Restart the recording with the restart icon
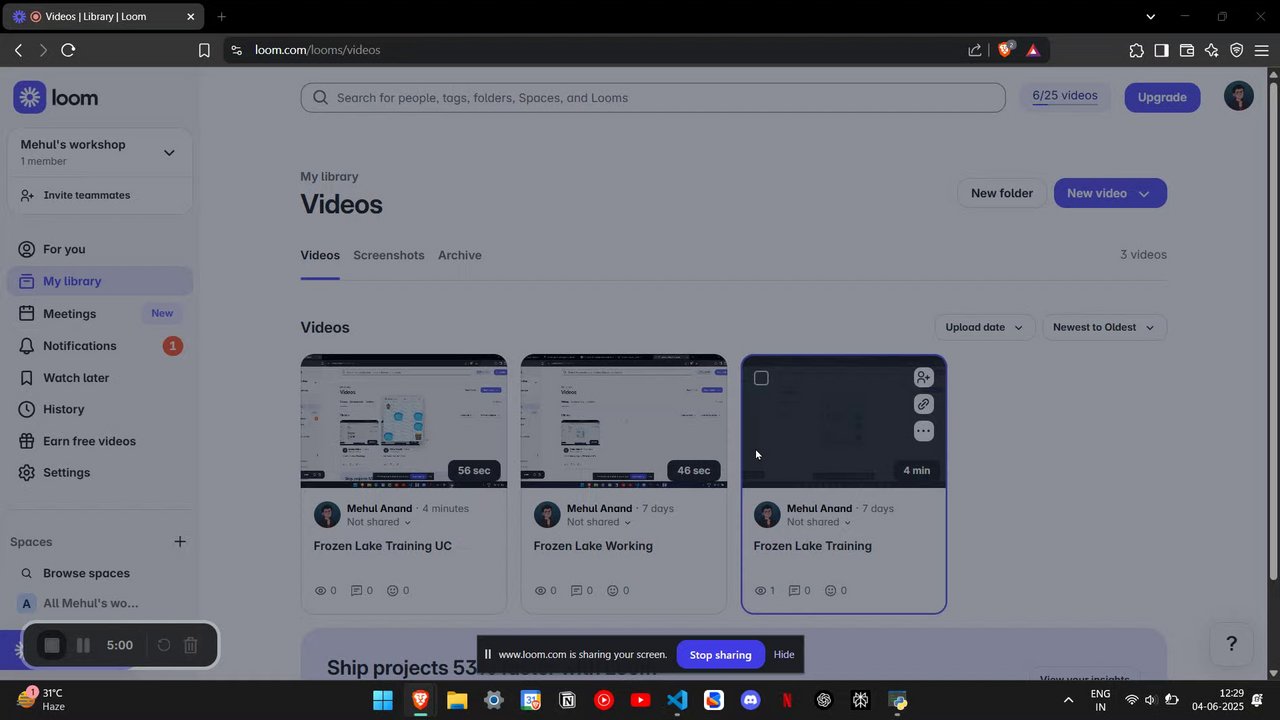 pyautogui.click(x=164, y=646)
